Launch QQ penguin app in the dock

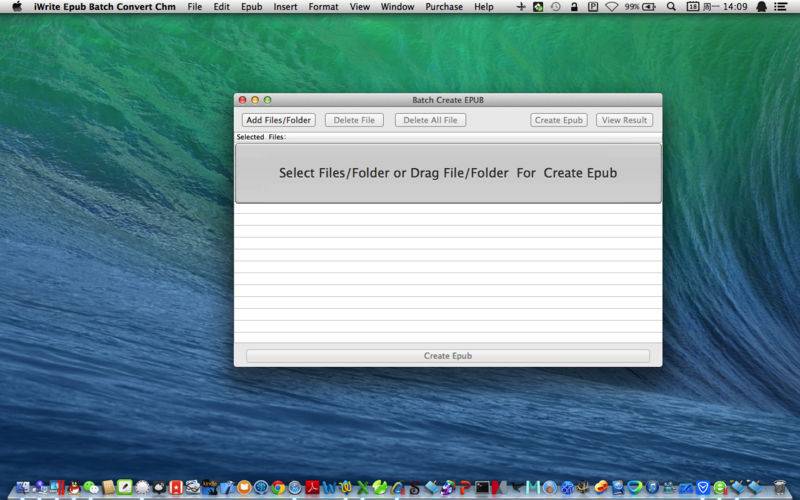point(74,488)
